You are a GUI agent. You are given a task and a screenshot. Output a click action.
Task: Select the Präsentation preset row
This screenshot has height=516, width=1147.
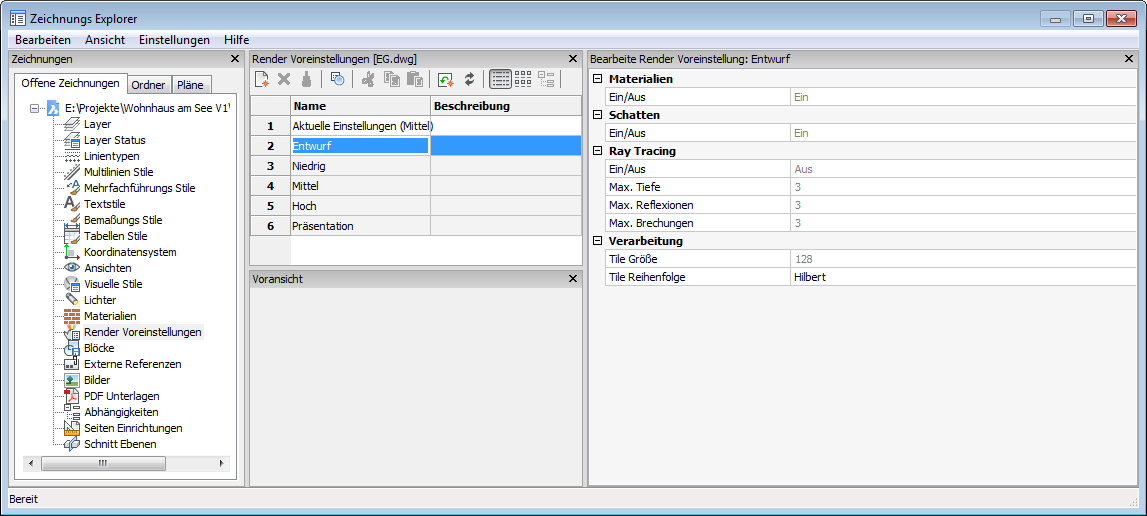(x=322, y=226)
